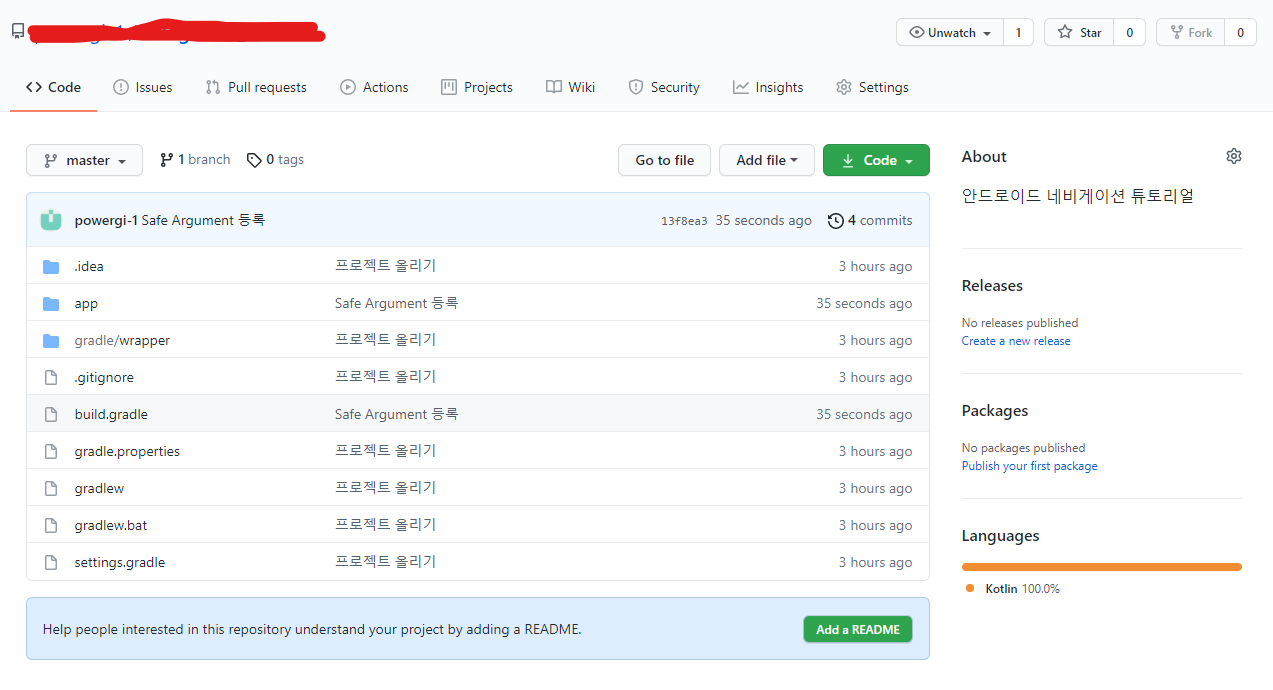Click the build.gradle file icon
This screenshot has height=690, width=1273.
pos(51,414)
